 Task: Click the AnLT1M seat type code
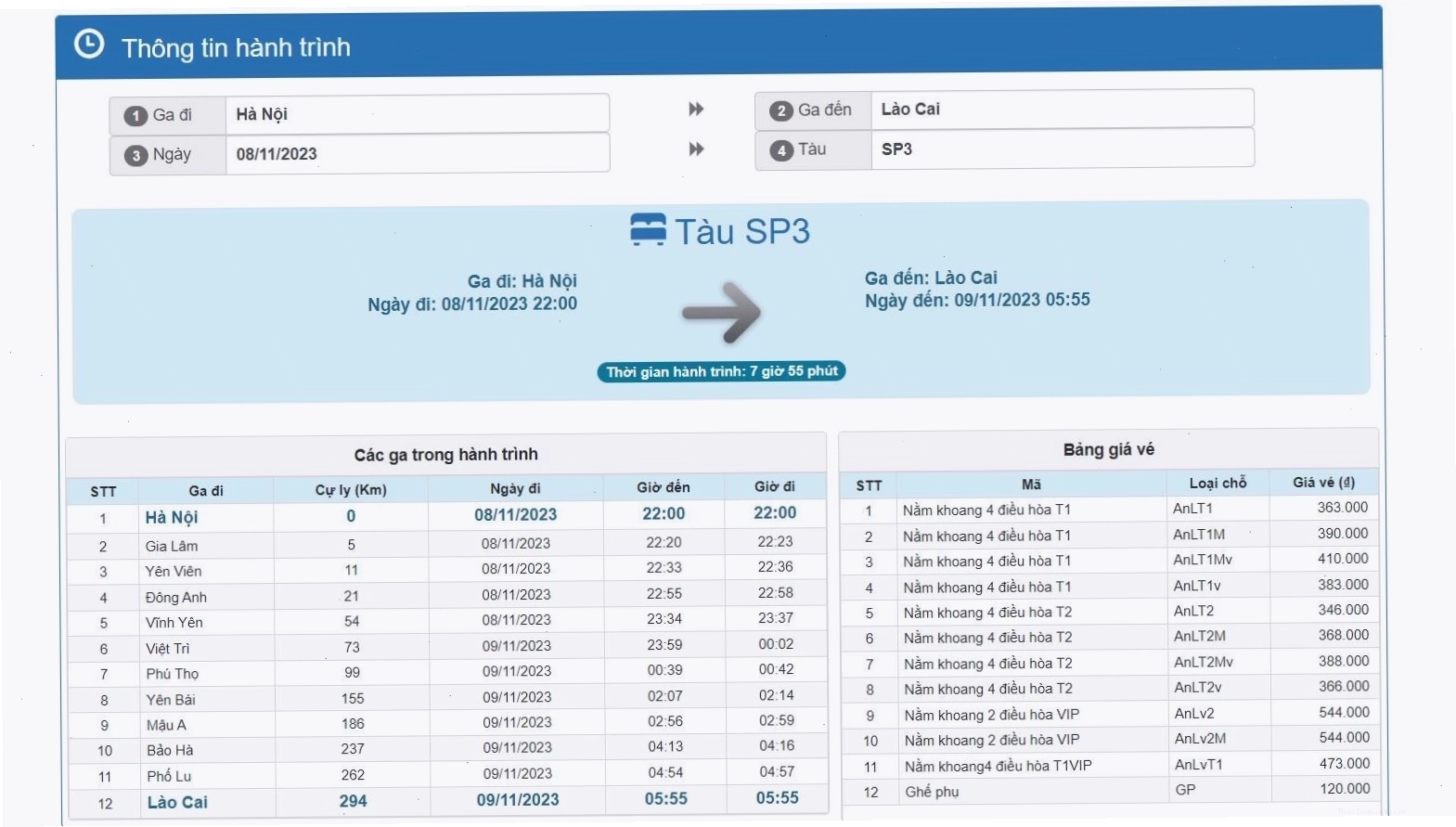[x=1199, y=534]
